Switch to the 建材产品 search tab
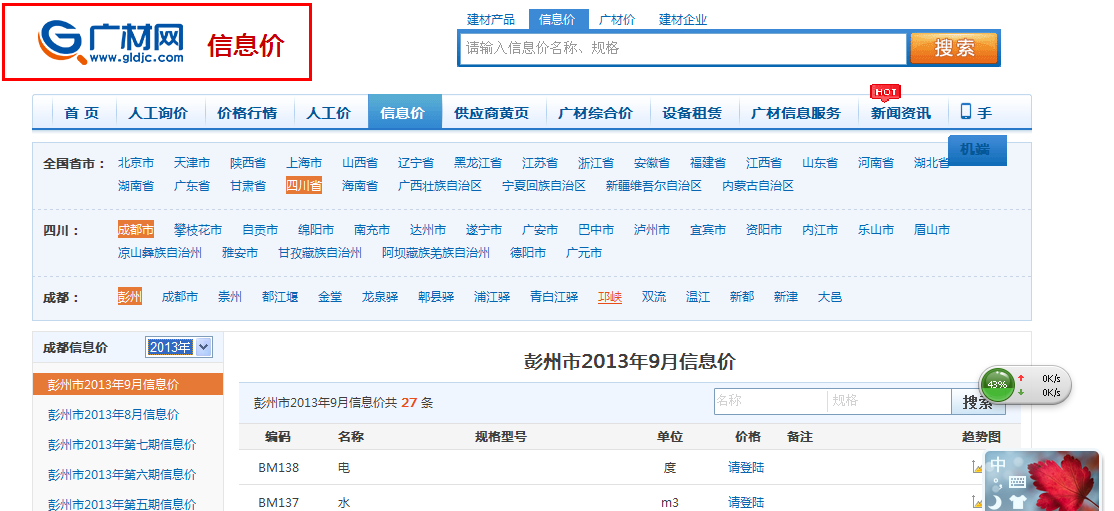Image resolution: width=1114 pixels, height=511 pixels. 491,20
